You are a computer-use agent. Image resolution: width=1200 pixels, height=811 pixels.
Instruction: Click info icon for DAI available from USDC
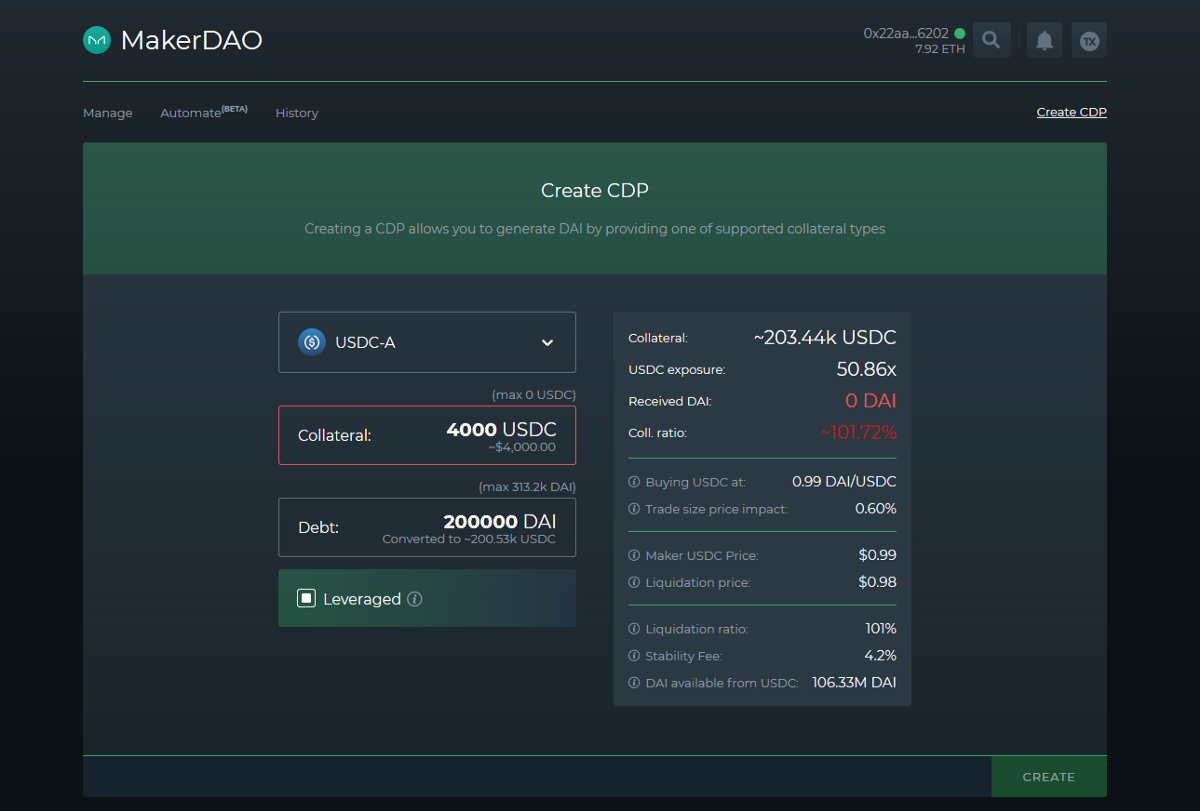(634, 683)
